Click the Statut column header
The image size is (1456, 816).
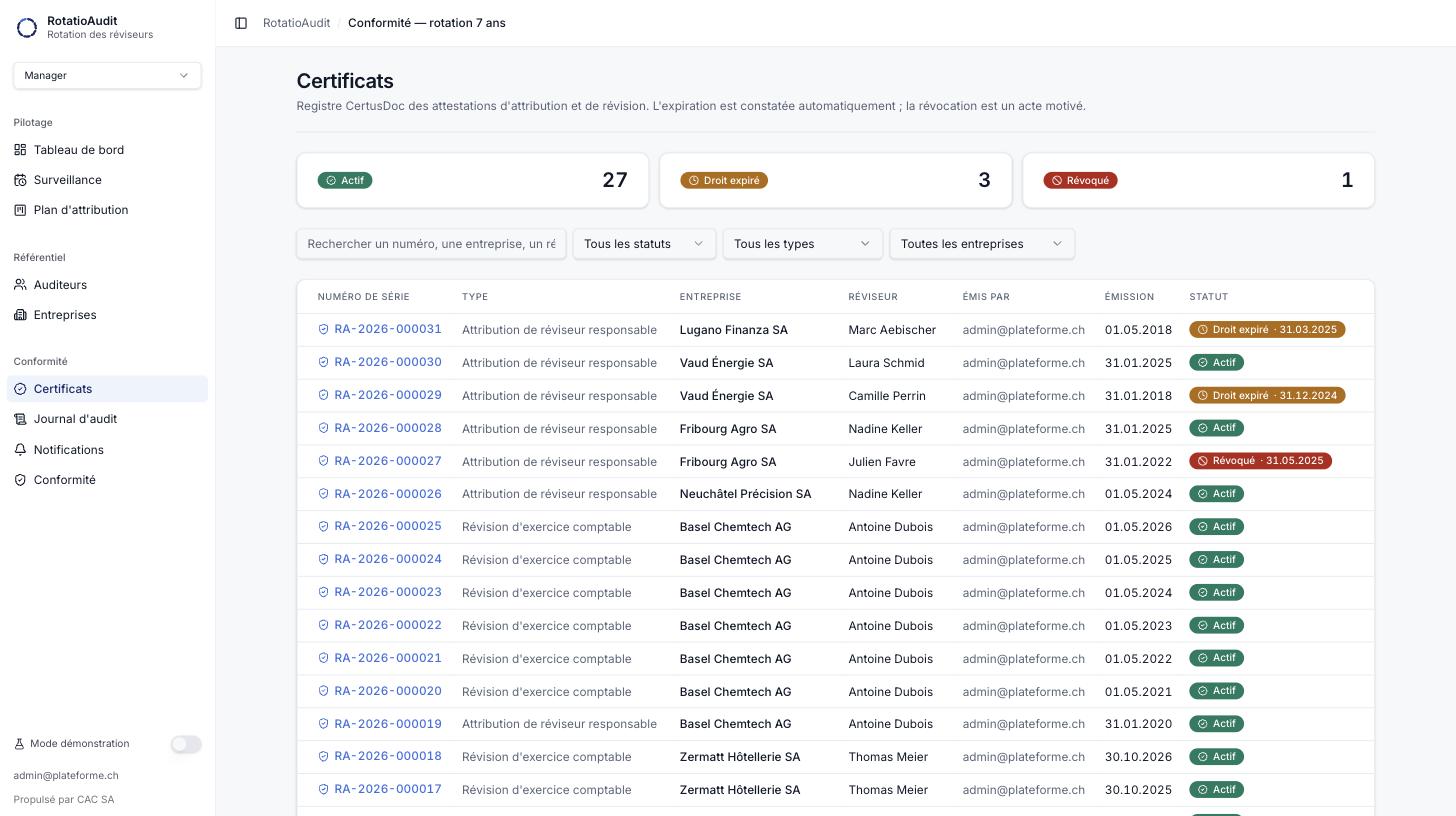click(x=1208, y=297)
